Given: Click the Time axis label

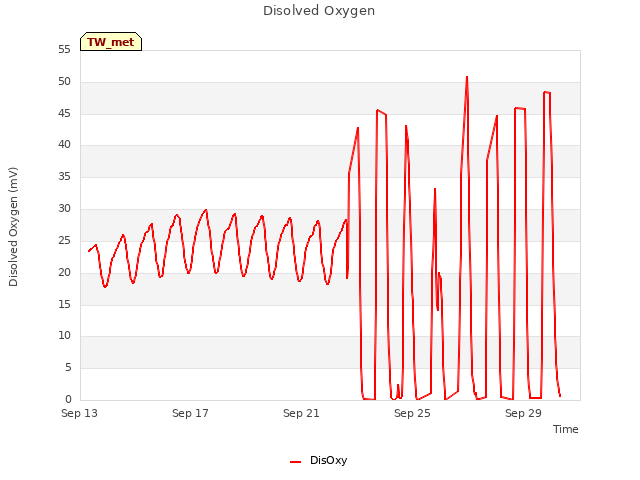Looking at the screenshot, I should tap(565, 429).
